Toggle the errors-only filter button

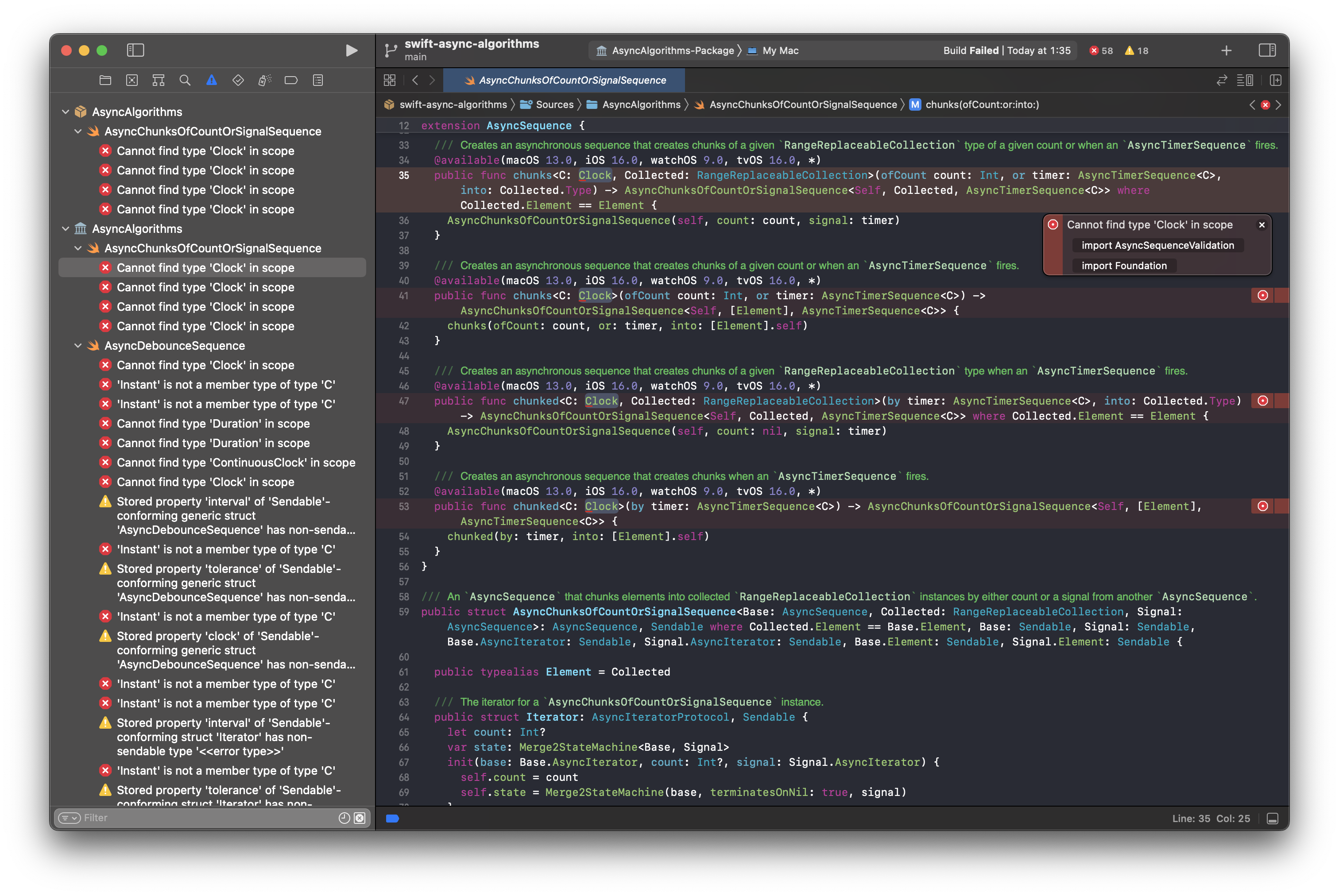tap(360, 818)
